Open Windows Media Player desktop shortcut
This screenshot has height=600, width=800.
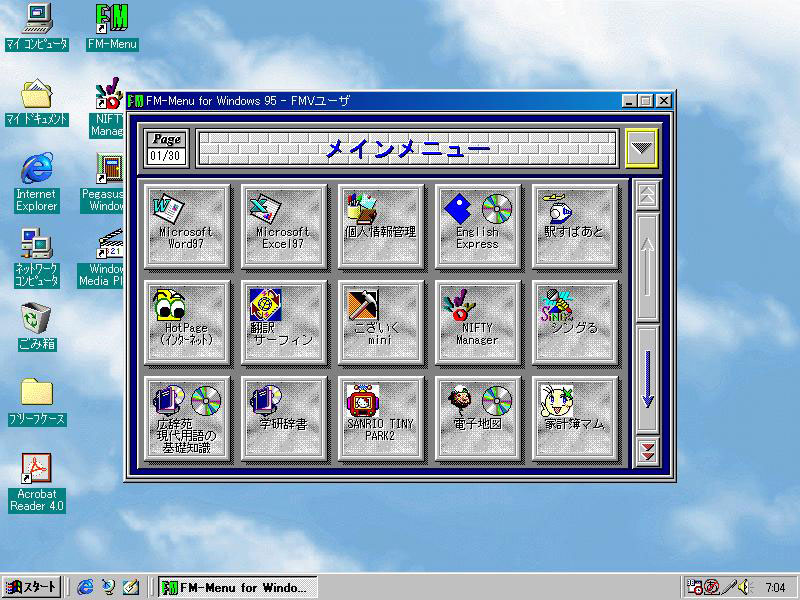[x=102, y=258]
